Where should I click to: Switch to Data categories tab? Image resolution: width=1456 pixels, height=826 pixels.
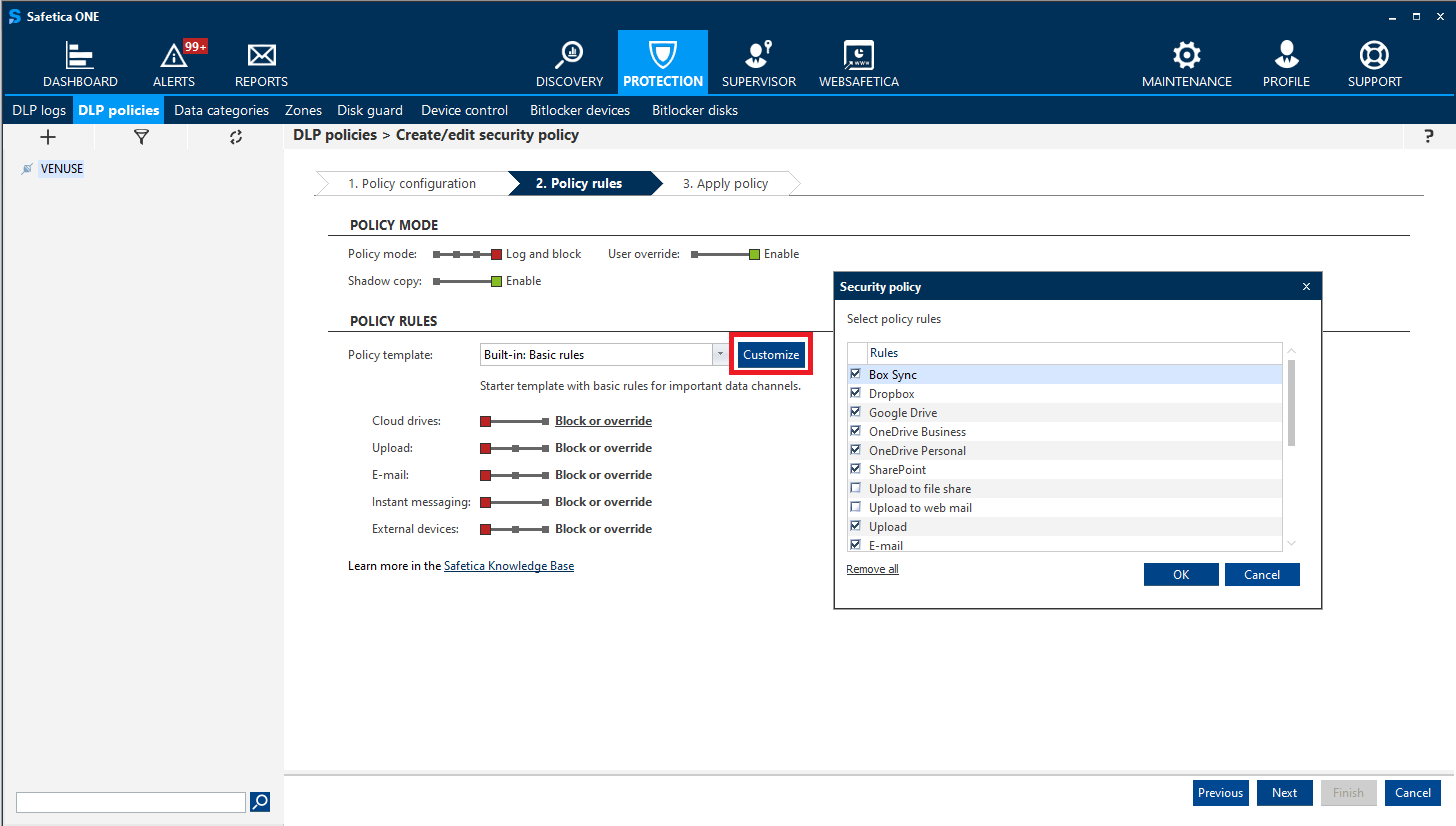click(221, 110)
